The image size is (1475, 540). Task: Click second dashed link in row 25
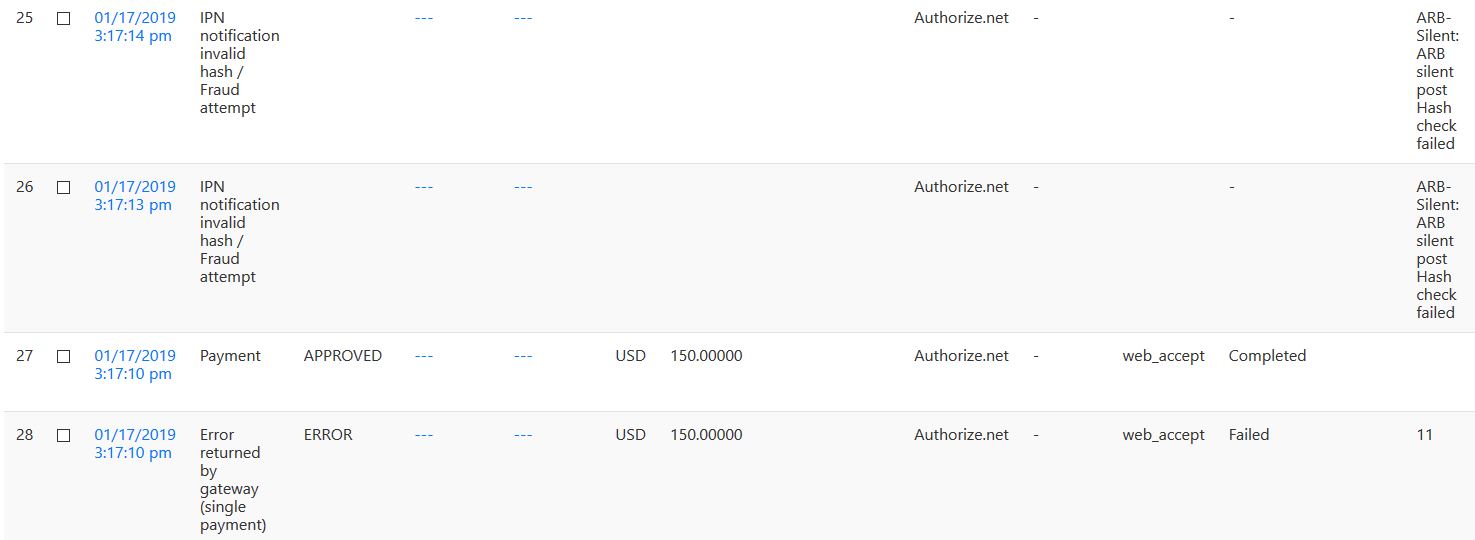(523, 18)
